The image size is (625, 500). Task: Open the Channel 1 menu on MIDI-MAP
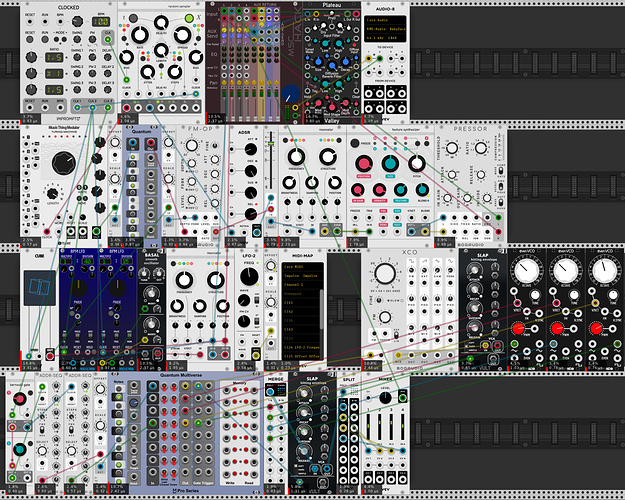coord(303,285)
